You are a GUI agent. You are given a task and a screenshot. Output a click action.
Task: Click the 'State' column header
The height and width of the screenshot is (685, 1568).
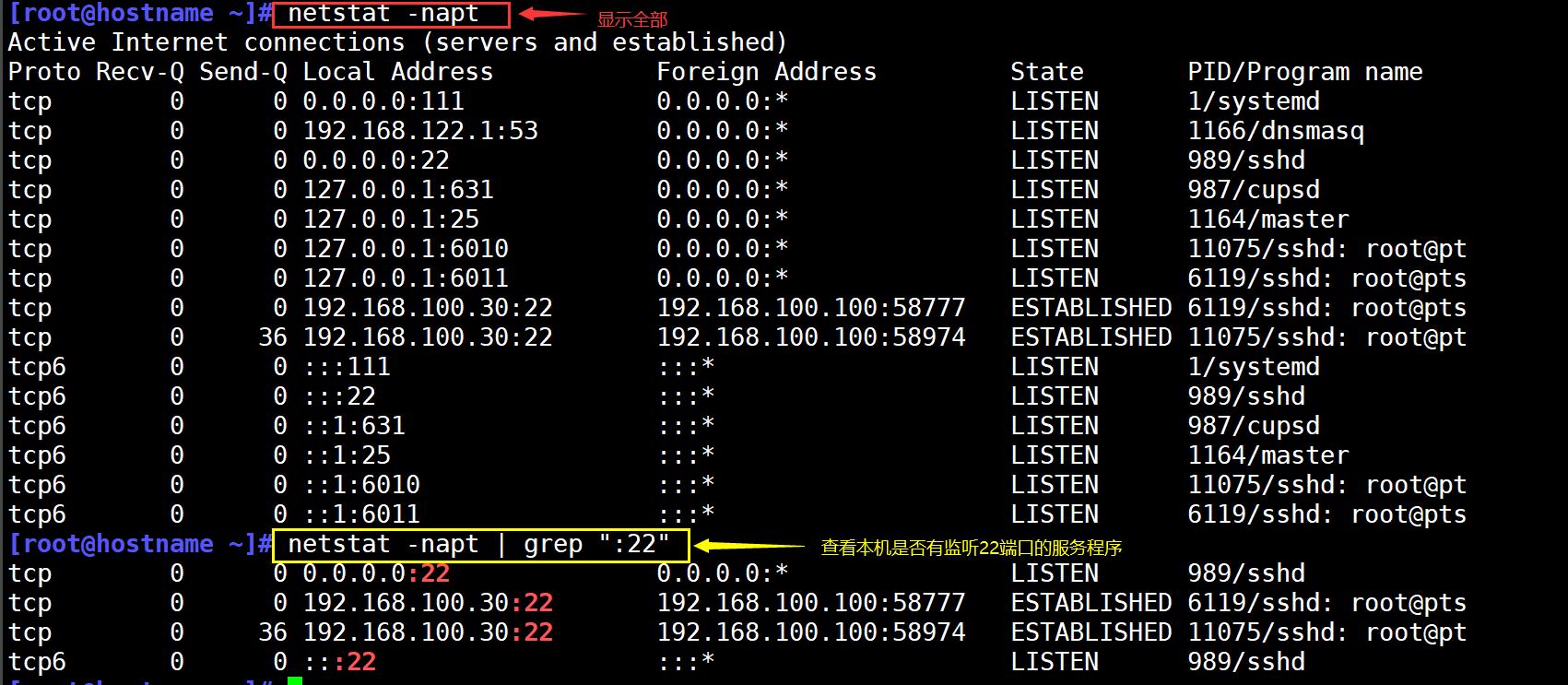[x=1047, y=72]
